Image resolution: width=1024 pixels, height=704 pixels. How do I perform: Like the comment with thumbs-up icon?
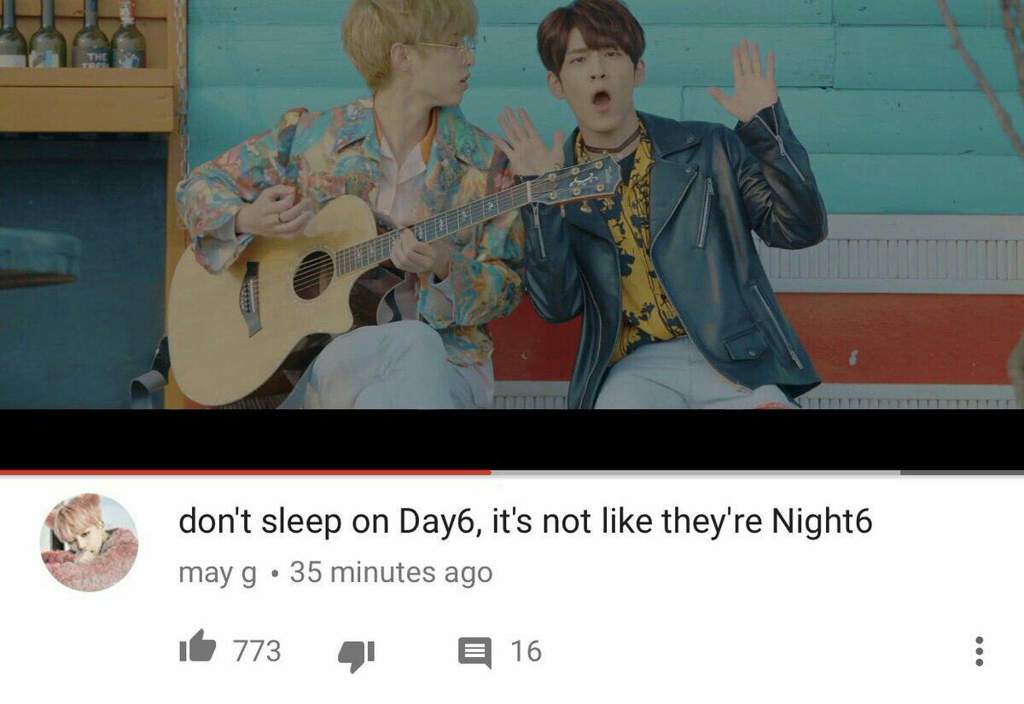click(197, 647)
